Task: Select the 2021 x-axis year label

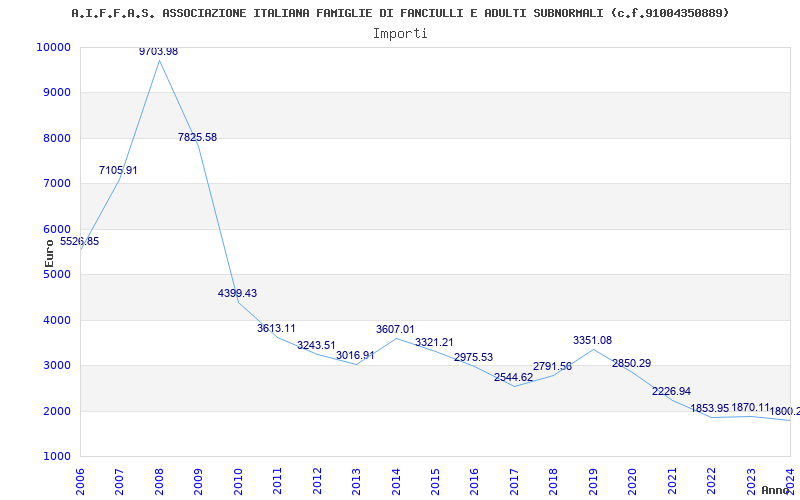Action: point(672,481)
